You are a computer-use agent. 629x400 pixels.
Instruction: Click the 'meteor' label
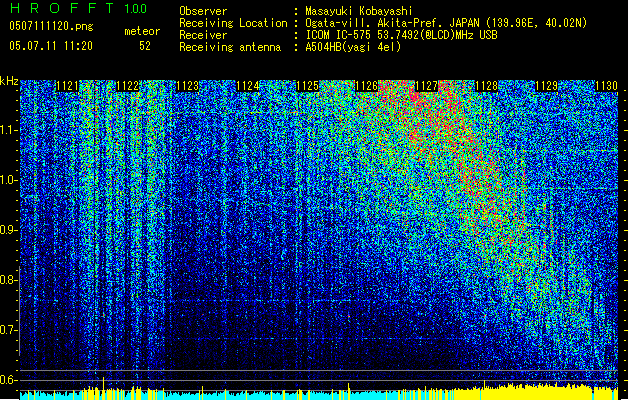coord(142,31)
